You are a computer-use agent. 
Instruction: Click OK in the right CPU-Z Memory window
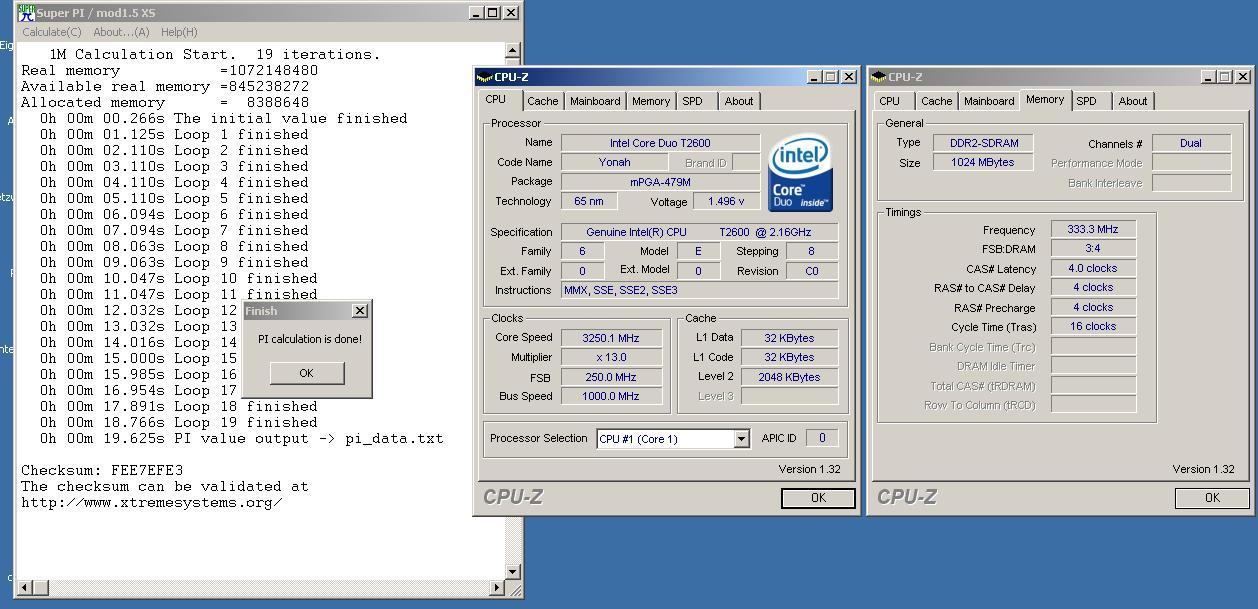(1212, 497)
